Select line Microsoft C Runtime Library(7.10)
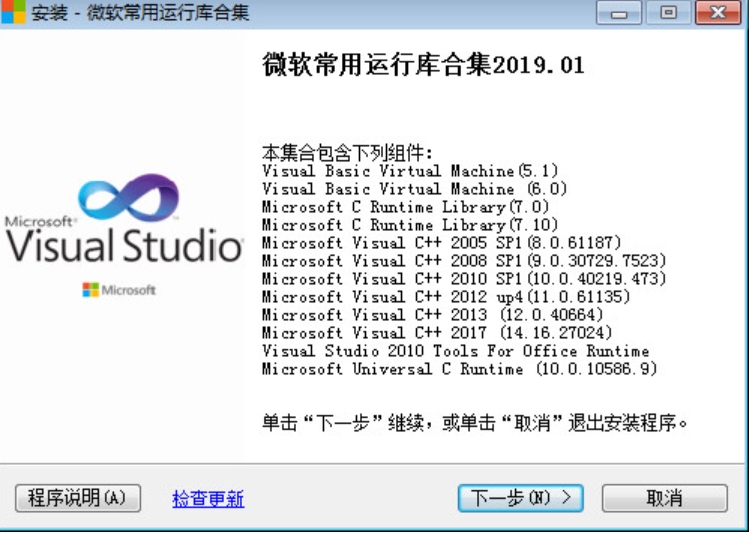Viewport: 751px width, 534px height. 410,225
